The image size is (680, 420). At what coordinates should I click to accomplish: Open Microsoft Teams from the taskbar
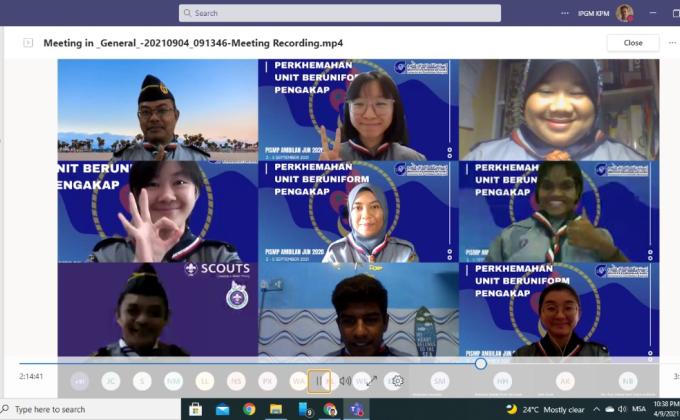tap(357, 409)
